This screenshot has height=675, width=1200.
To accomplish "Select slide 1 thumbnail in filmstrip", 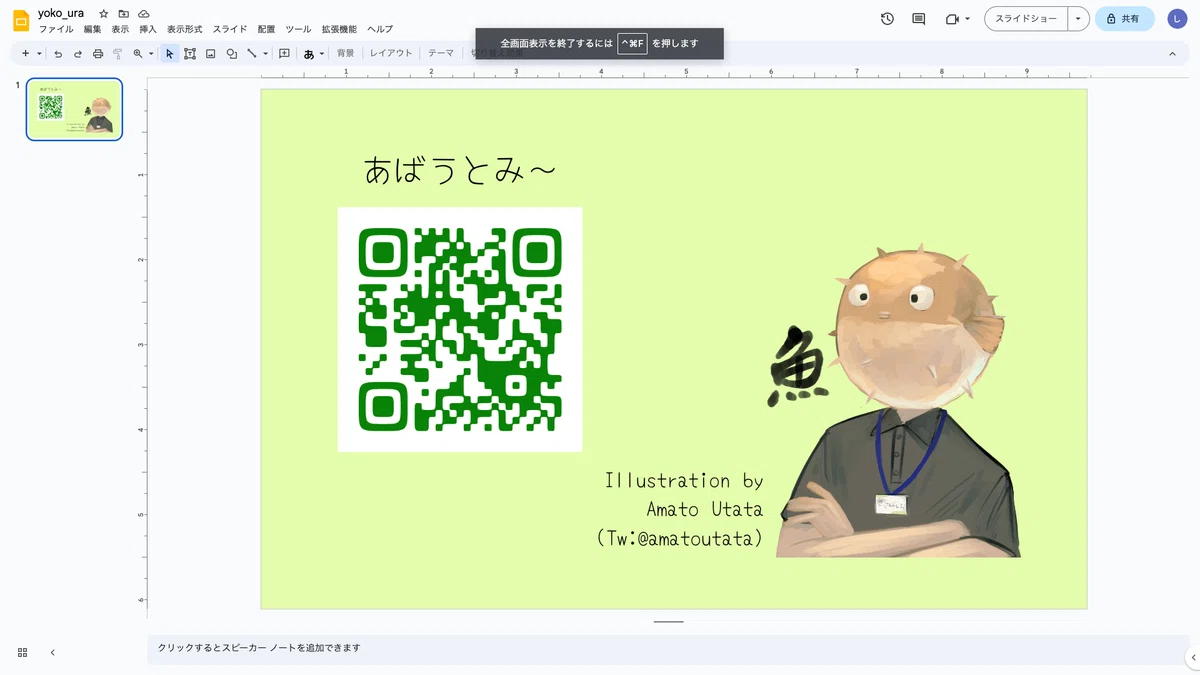I will [74, 109].
